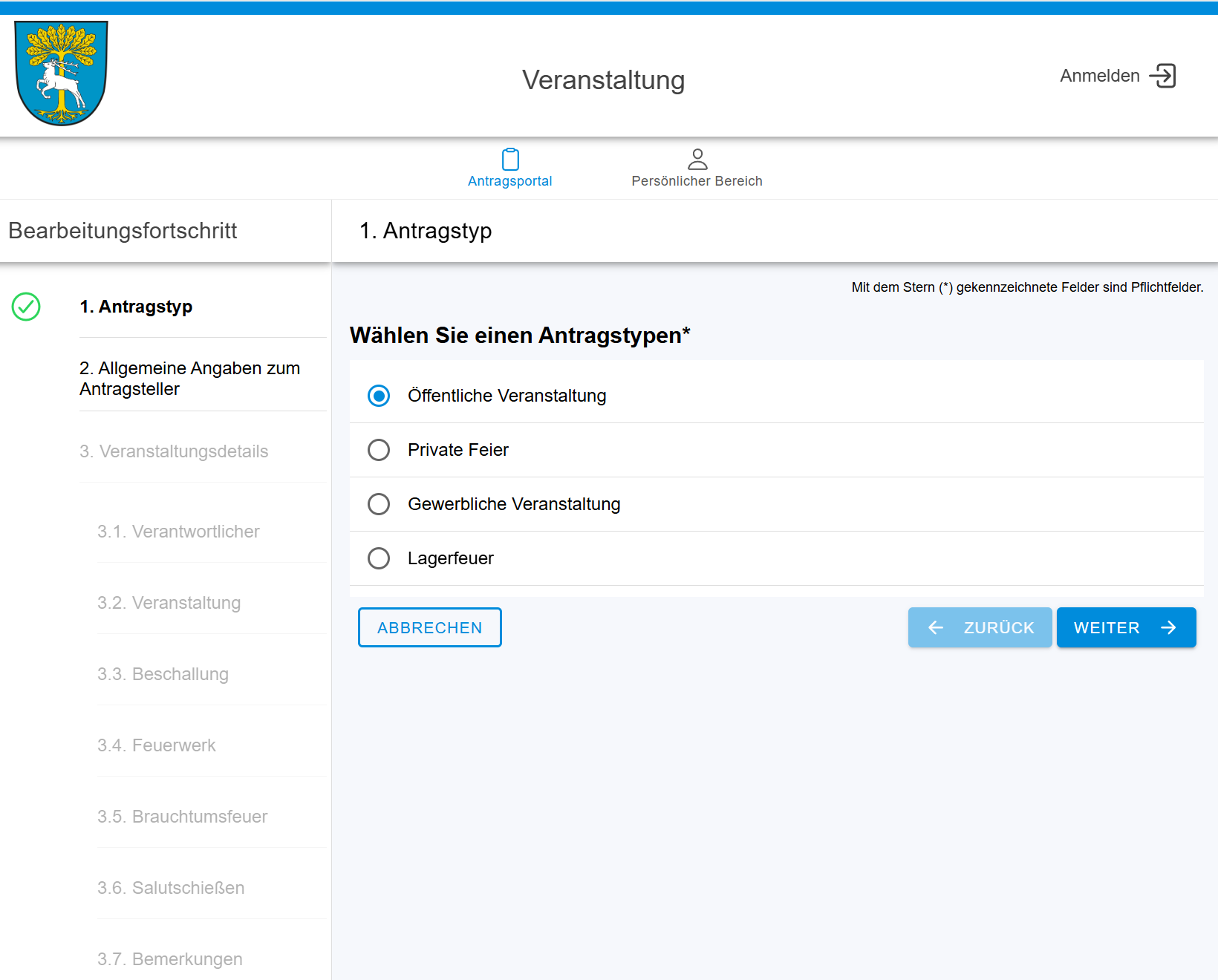Viewport: 1218px width, 980px height.
Task: Click the green checkmark beside Antragstyp
Action: pos(26,307)
